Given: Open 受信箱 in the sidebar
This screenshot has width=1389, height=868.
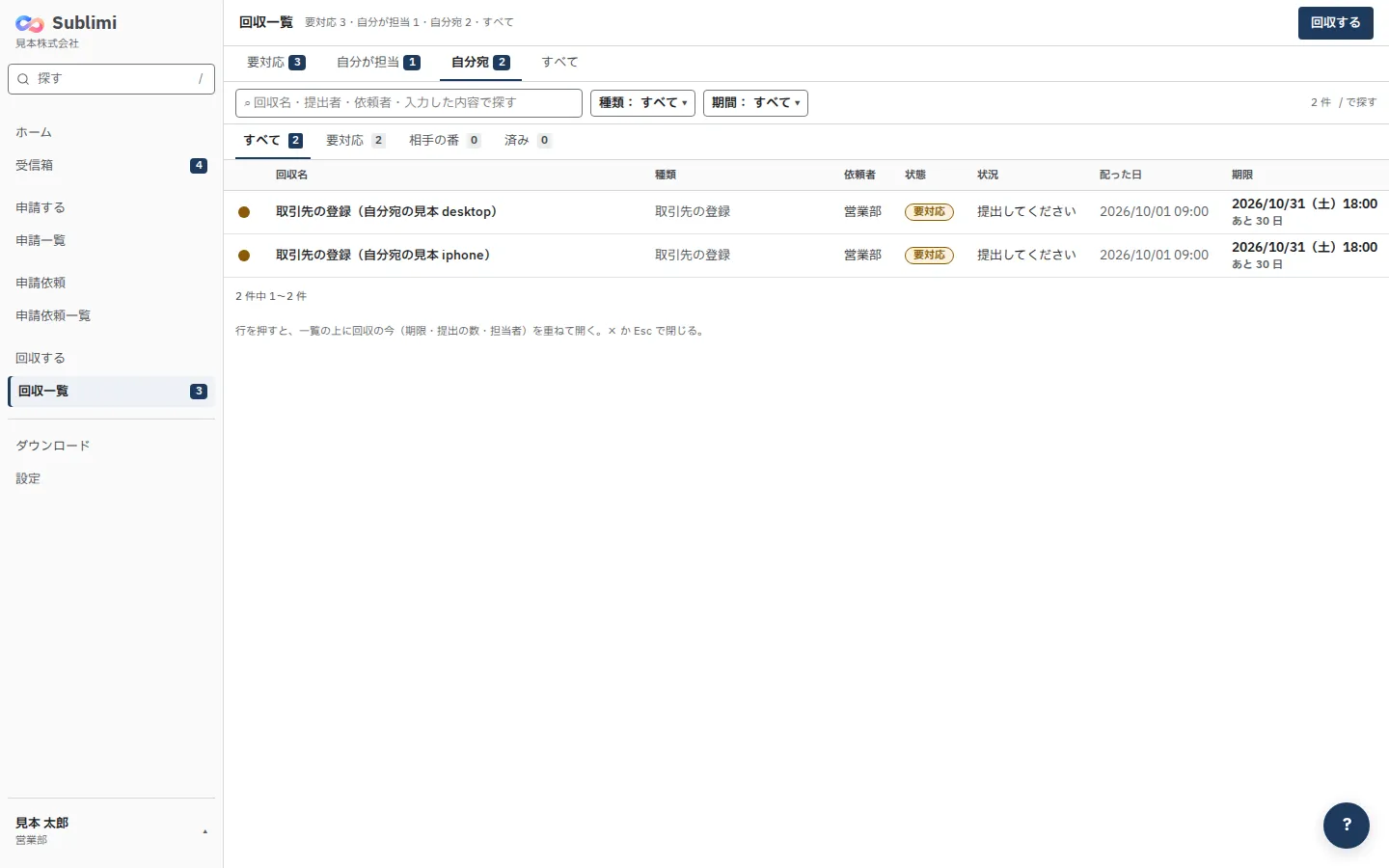Looking at the screenshot, I should [x=111, y=166].
